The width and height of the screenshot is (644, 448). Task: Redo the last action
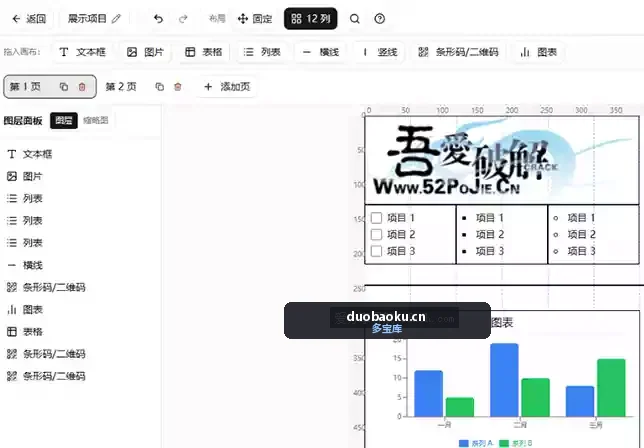click(183, 19)
